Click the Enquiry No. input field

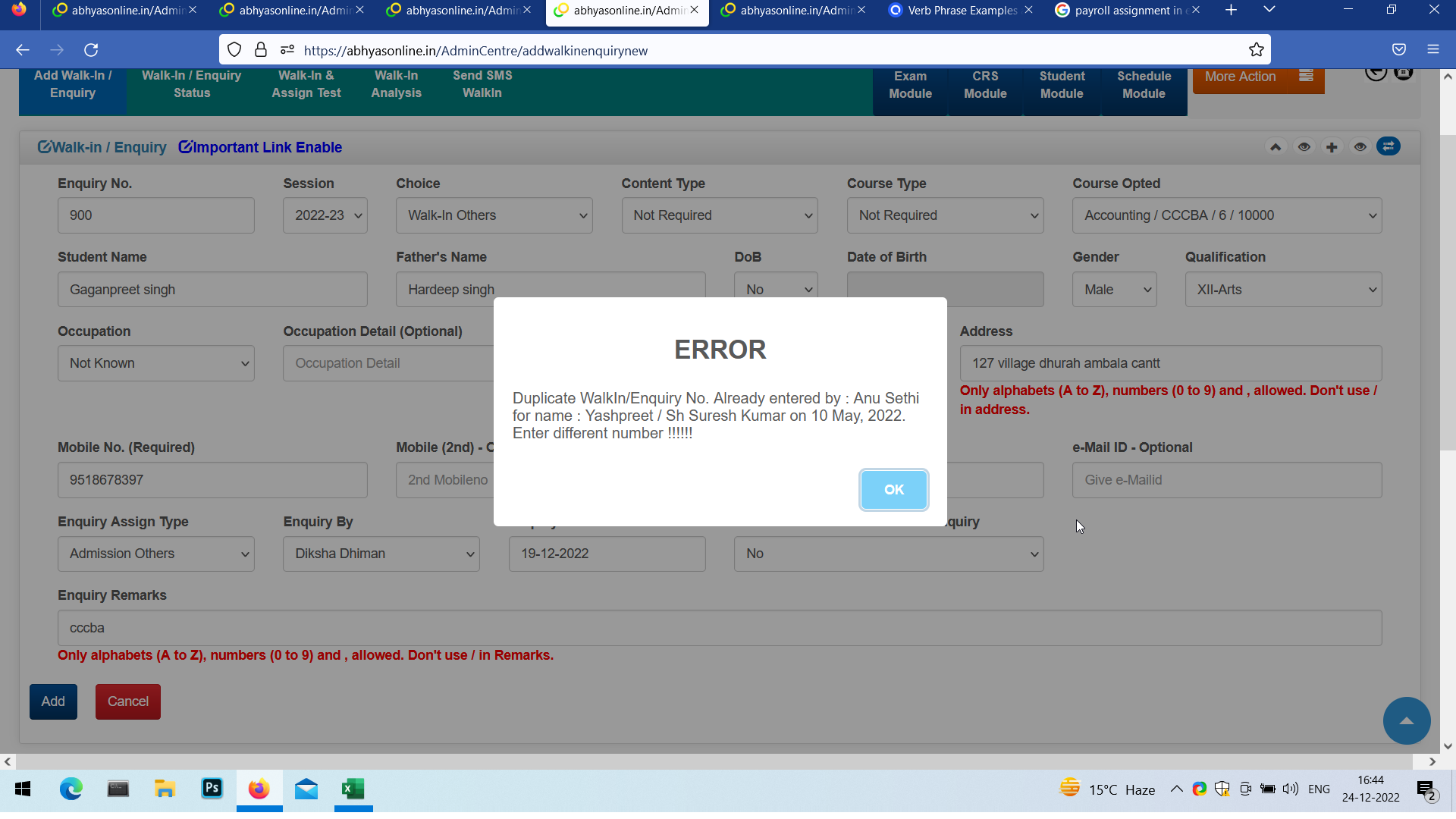pyautogui.click(x=155, y=215)
